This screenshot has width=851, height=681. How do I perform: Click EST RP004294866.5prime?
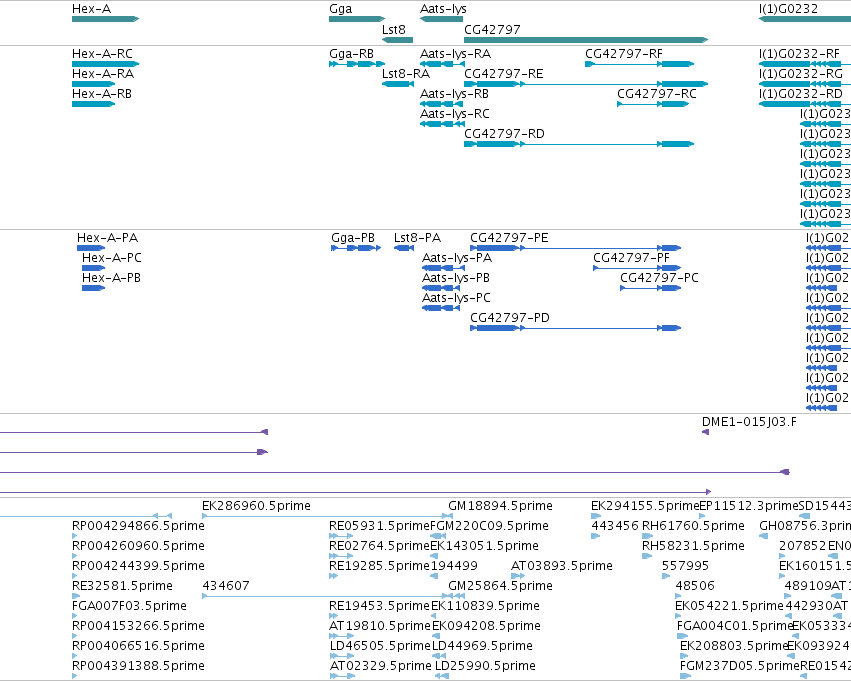point(75,536)
